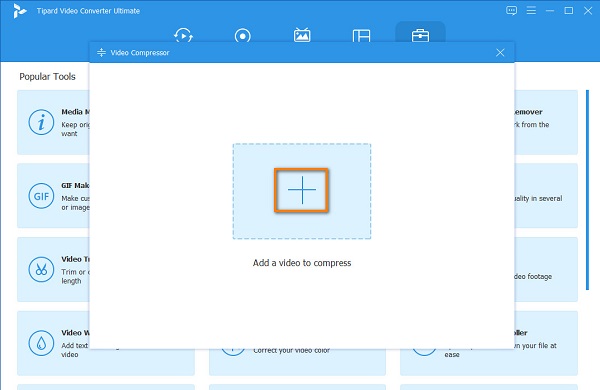Click the plus icon to add video

pyautogui.click(x=302, y=190)
